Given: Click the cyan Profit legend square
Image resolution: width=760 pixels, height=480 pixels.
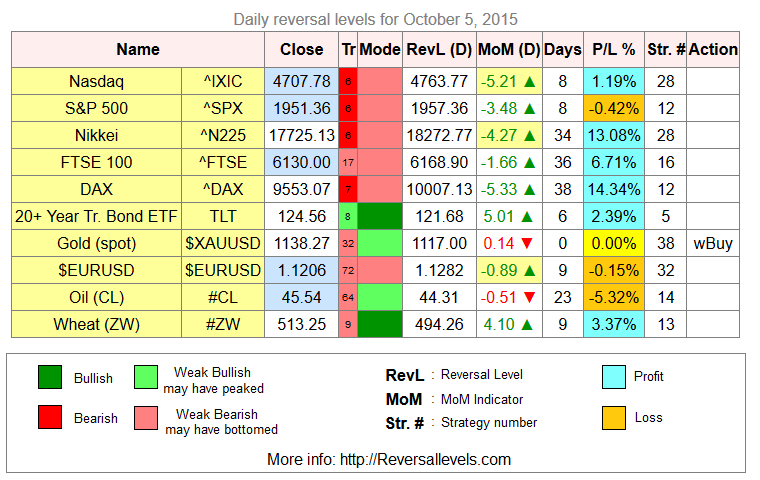Looking at the screenshot, I should click(x=614, y=377).
